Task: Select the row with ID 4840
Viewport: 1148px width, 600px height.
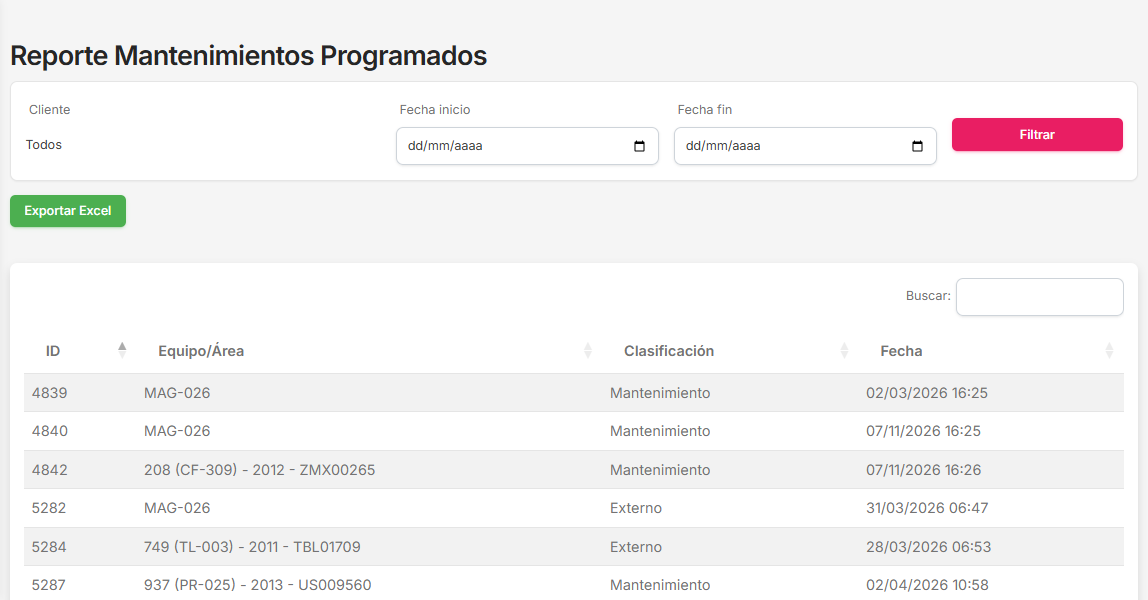Action: coord(50,431)
